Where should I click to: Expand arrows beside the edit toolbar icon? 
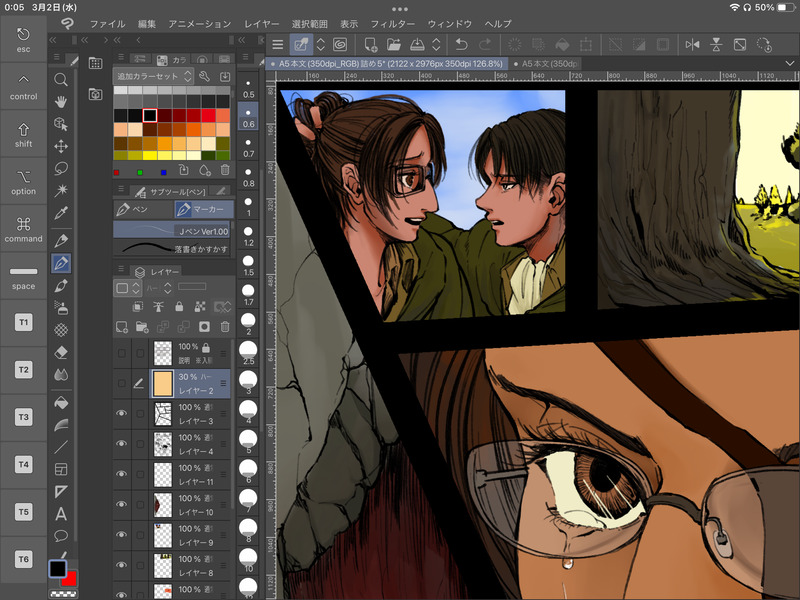[x=320, y=45]
